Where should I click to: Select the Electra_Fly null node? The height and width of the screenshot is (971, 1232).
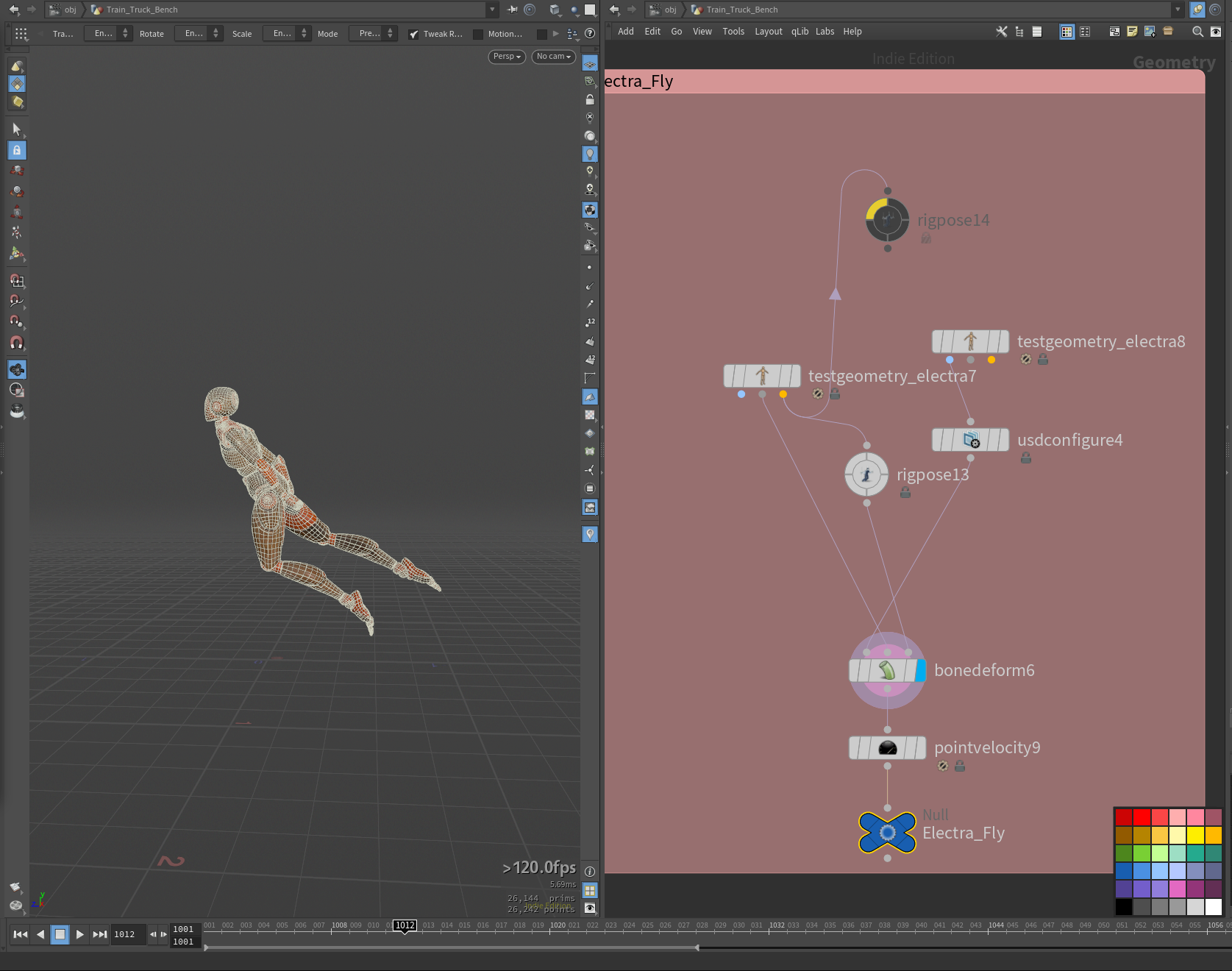point(887,833)
